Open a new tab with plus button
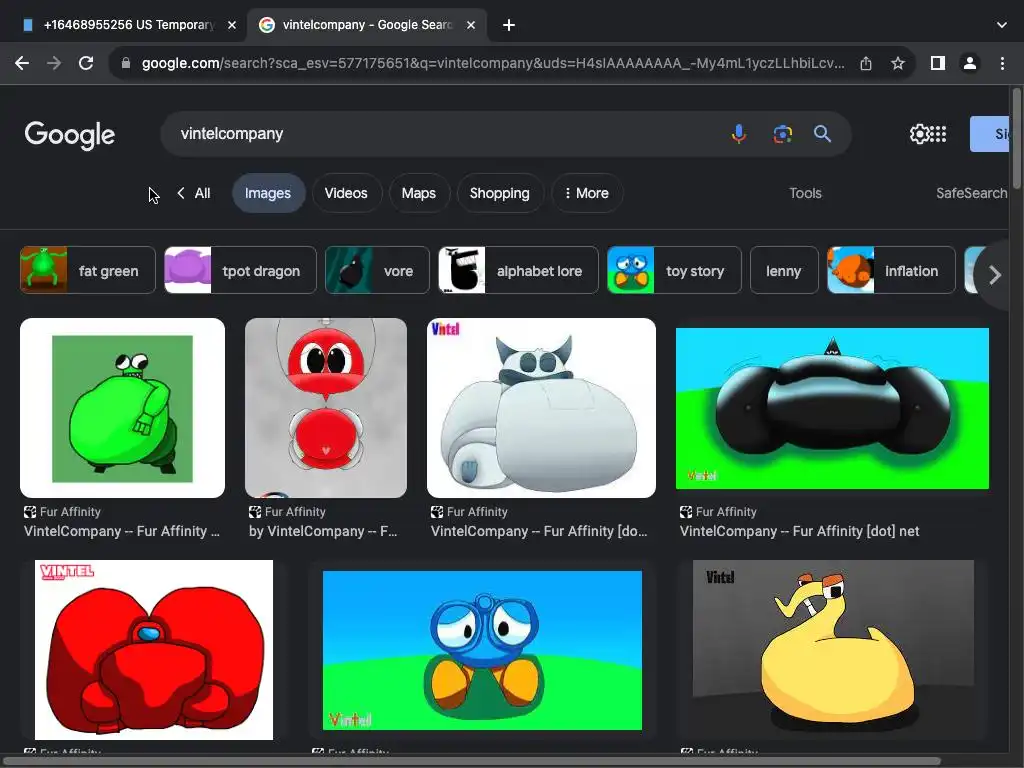Viewport: 1024px width, 768px height. point(509,25)
